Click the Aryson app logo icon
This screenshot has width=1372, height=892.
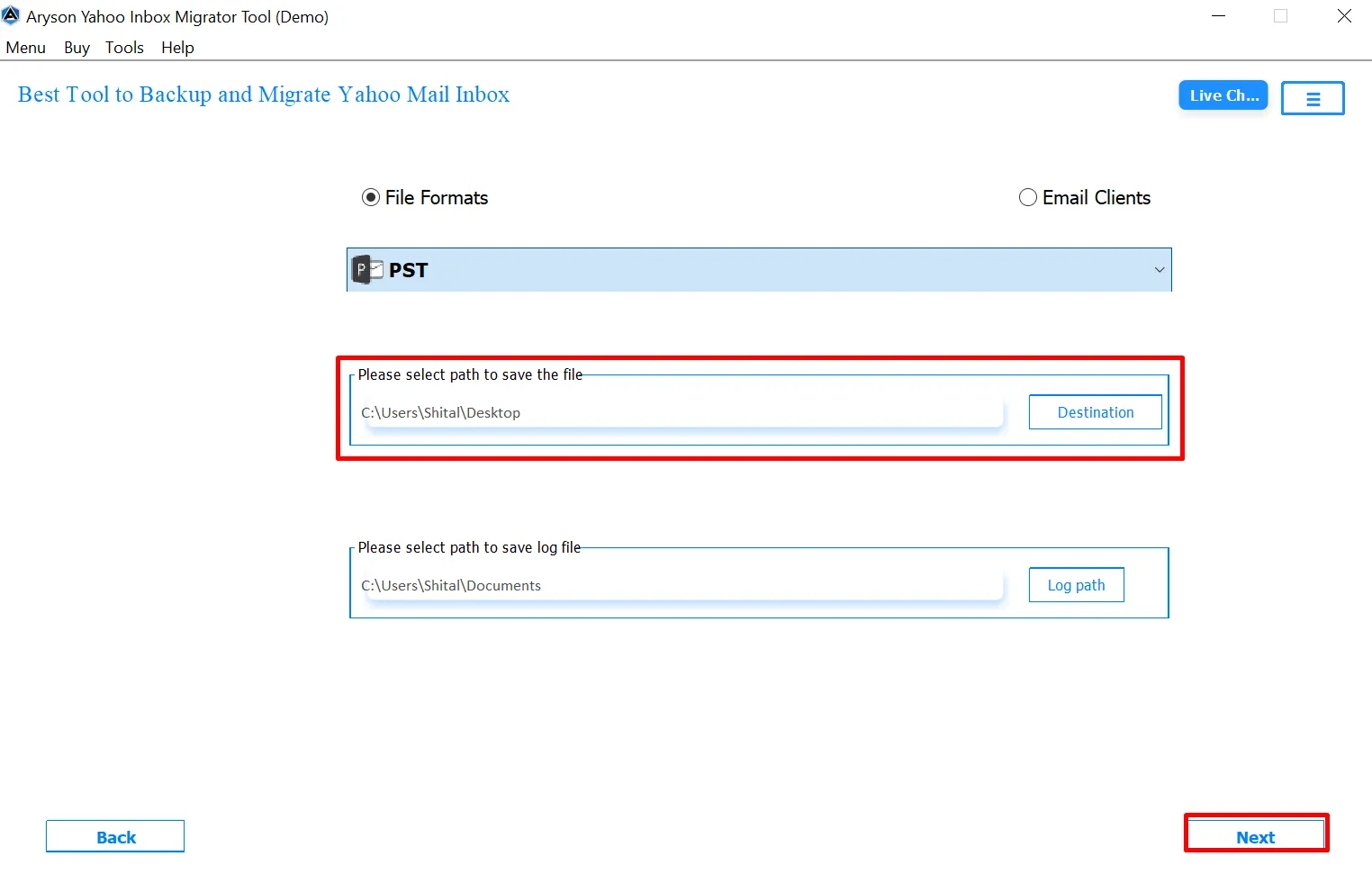click(11, 15)
